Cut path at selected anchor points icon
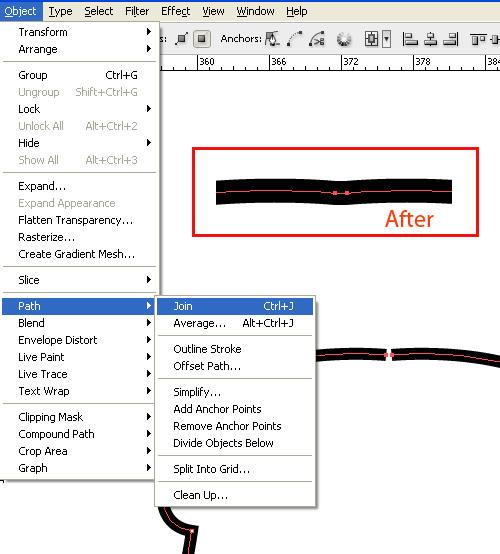 point(317,39)
